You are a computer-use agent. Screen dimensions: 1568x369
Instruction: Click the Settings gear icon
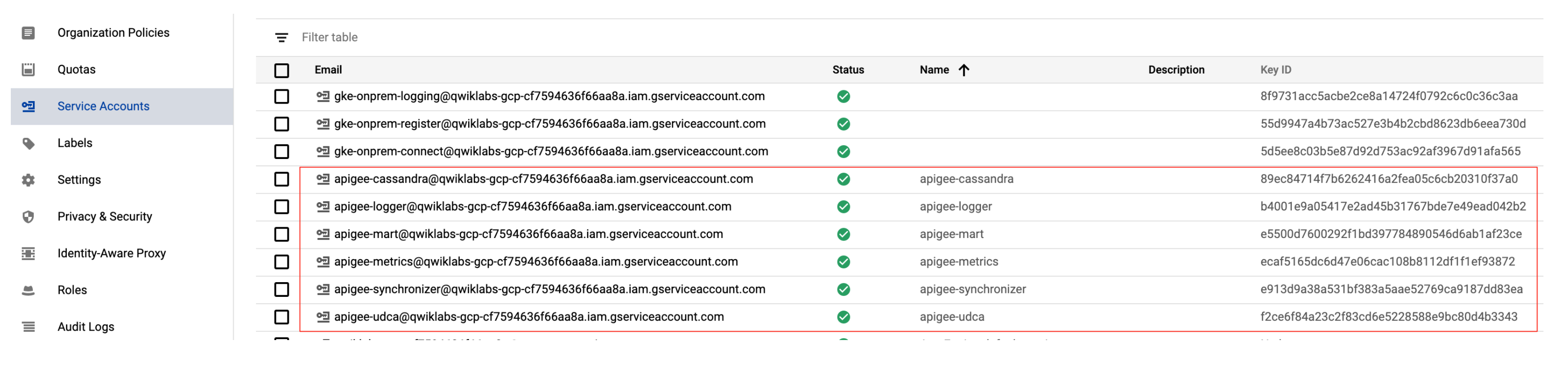[28, 180]
